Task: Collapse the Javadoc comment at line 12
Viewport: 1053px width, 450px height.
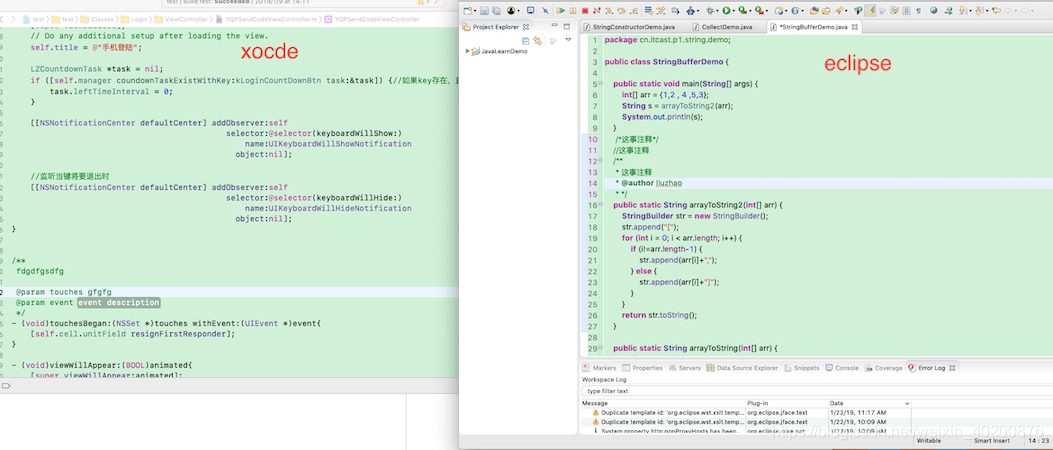Action: (x=598, y=161)
